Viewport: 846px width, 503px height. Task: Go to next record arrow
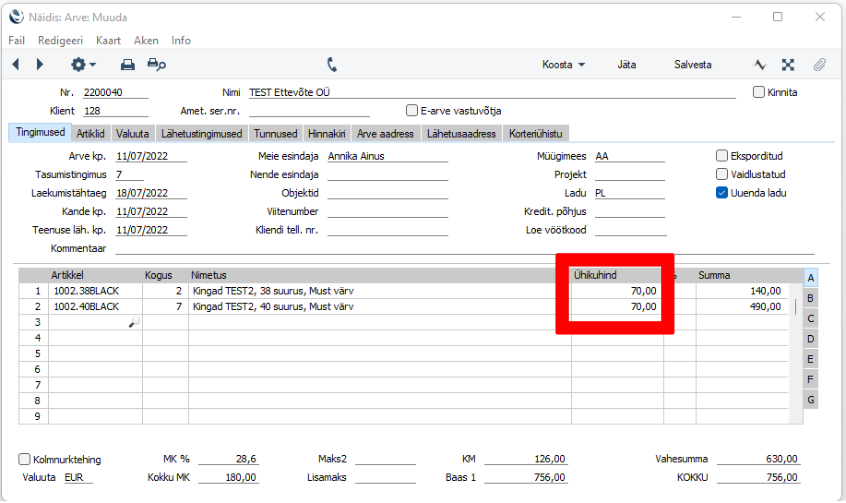(x=39, y=64)
